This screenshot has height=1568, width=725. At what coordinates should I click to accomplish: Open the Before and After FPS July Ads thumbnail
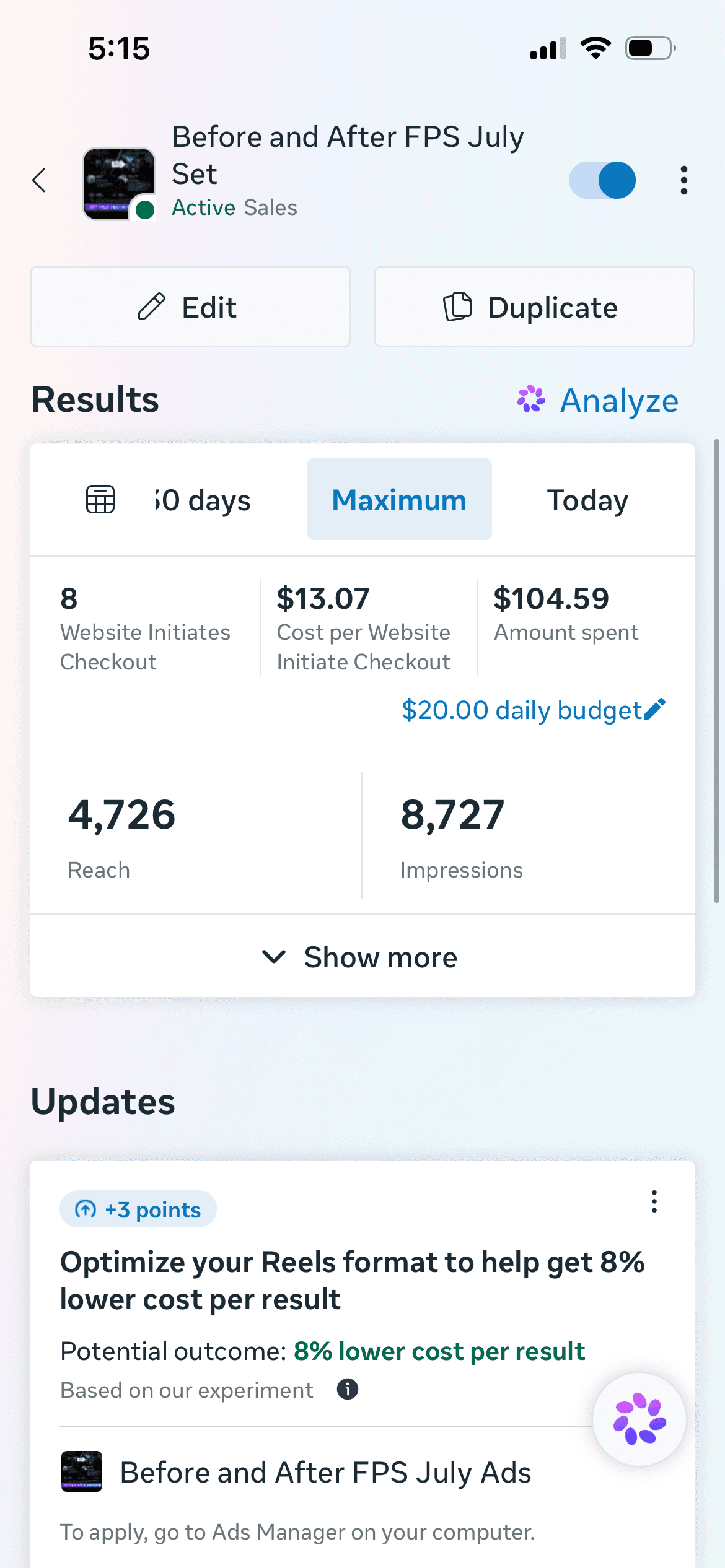pyautogui.click(x=82, y=1471)
